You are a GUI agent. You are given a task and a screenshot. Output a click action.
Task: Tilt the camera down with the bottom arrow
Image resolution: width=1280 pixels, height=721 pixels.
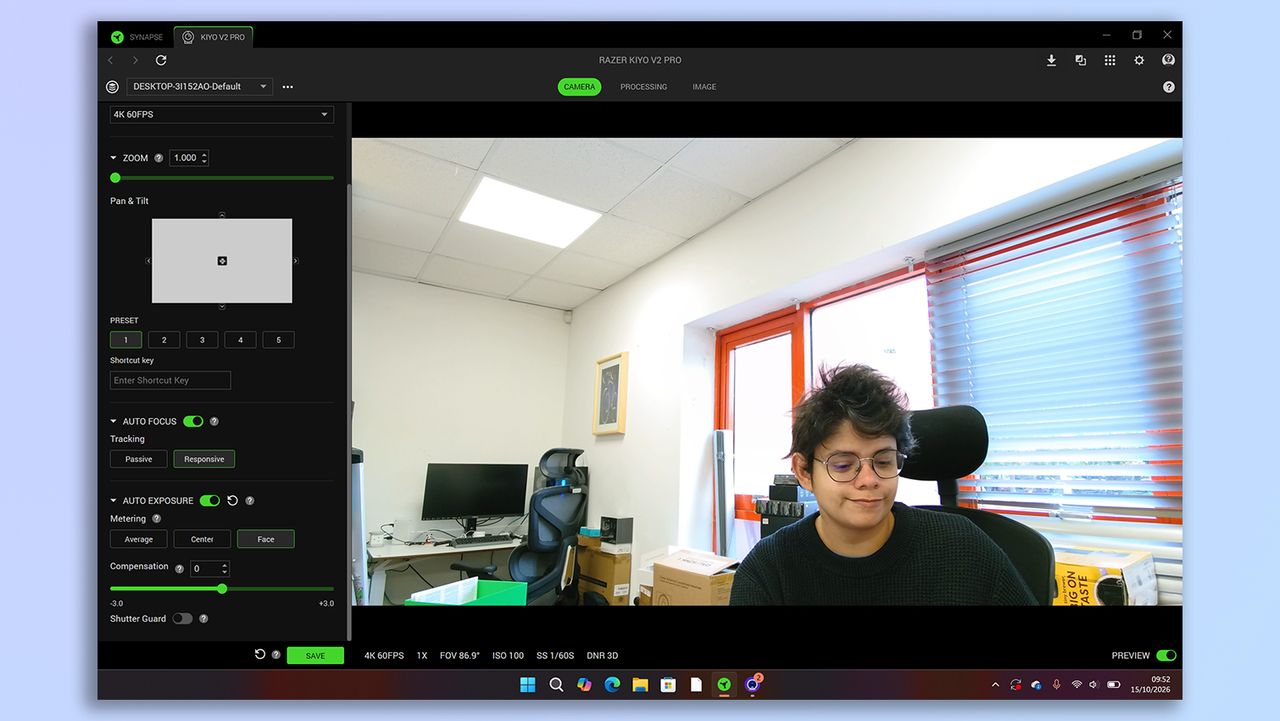[x=222, y=307]
